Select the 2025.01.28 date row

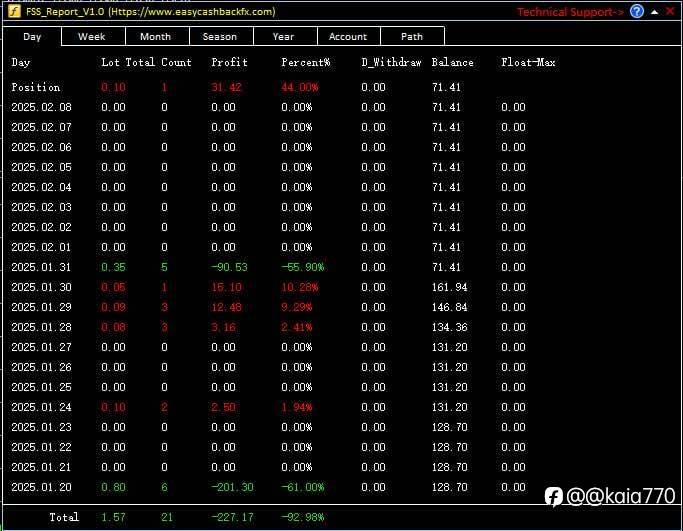click(41, 327)
